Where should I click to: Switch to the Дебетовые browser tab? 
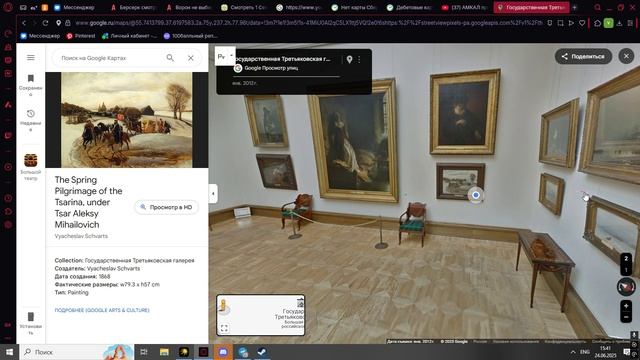[x=410, y=7]
